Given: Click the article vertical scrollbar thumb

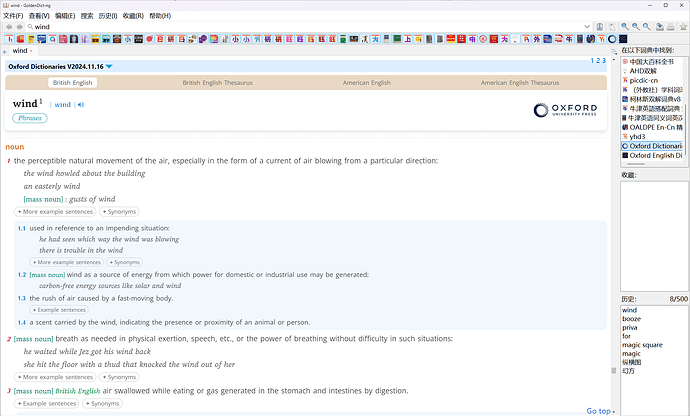Looking at the screenshot, I should (x=614, y=371).
